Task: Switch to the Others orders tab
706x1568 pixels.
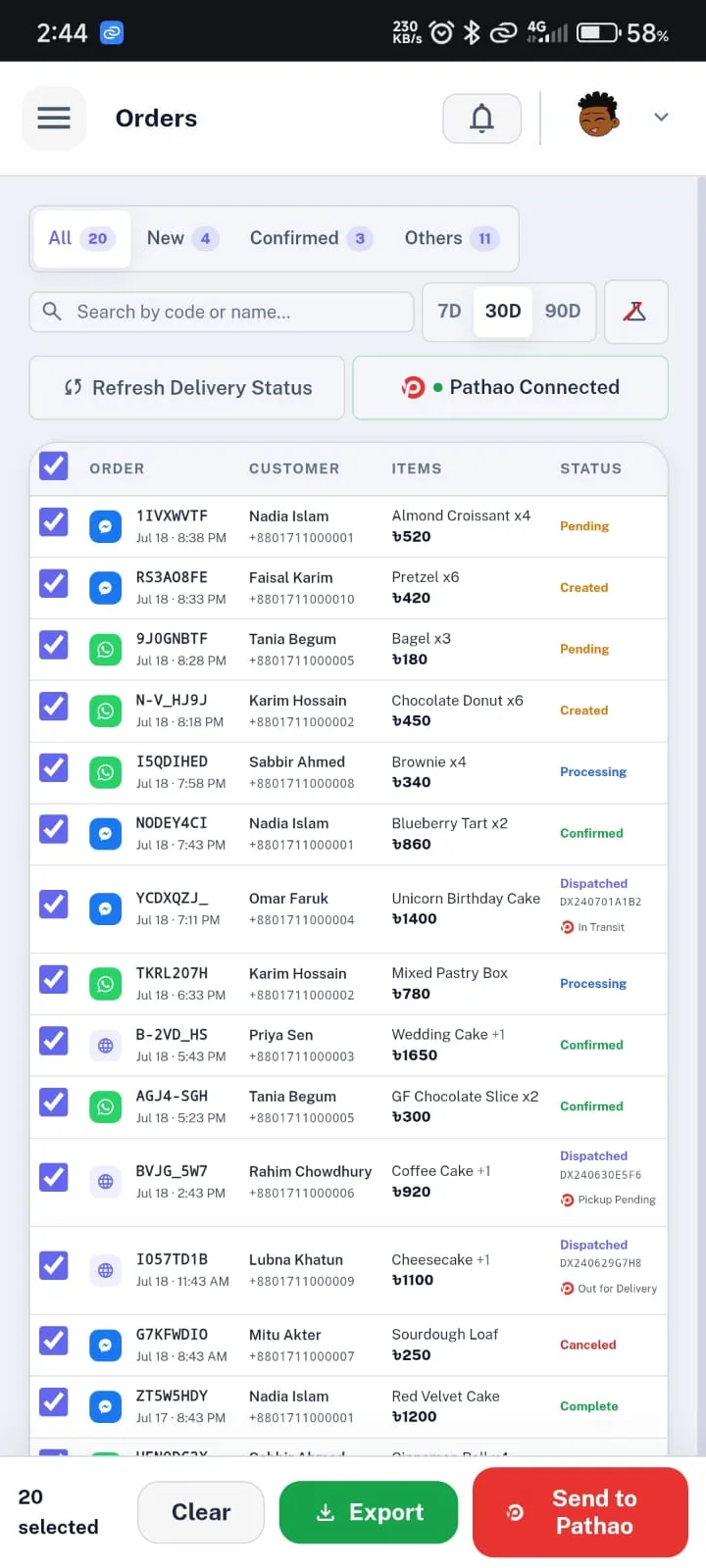Action: pyautogui.click(x=451, y=238)
